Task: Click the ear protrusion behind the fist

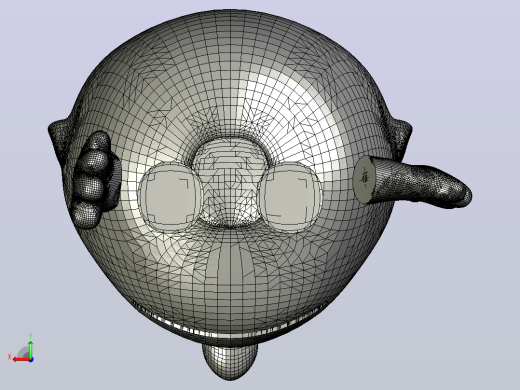Action: click(x=60, y=137)
